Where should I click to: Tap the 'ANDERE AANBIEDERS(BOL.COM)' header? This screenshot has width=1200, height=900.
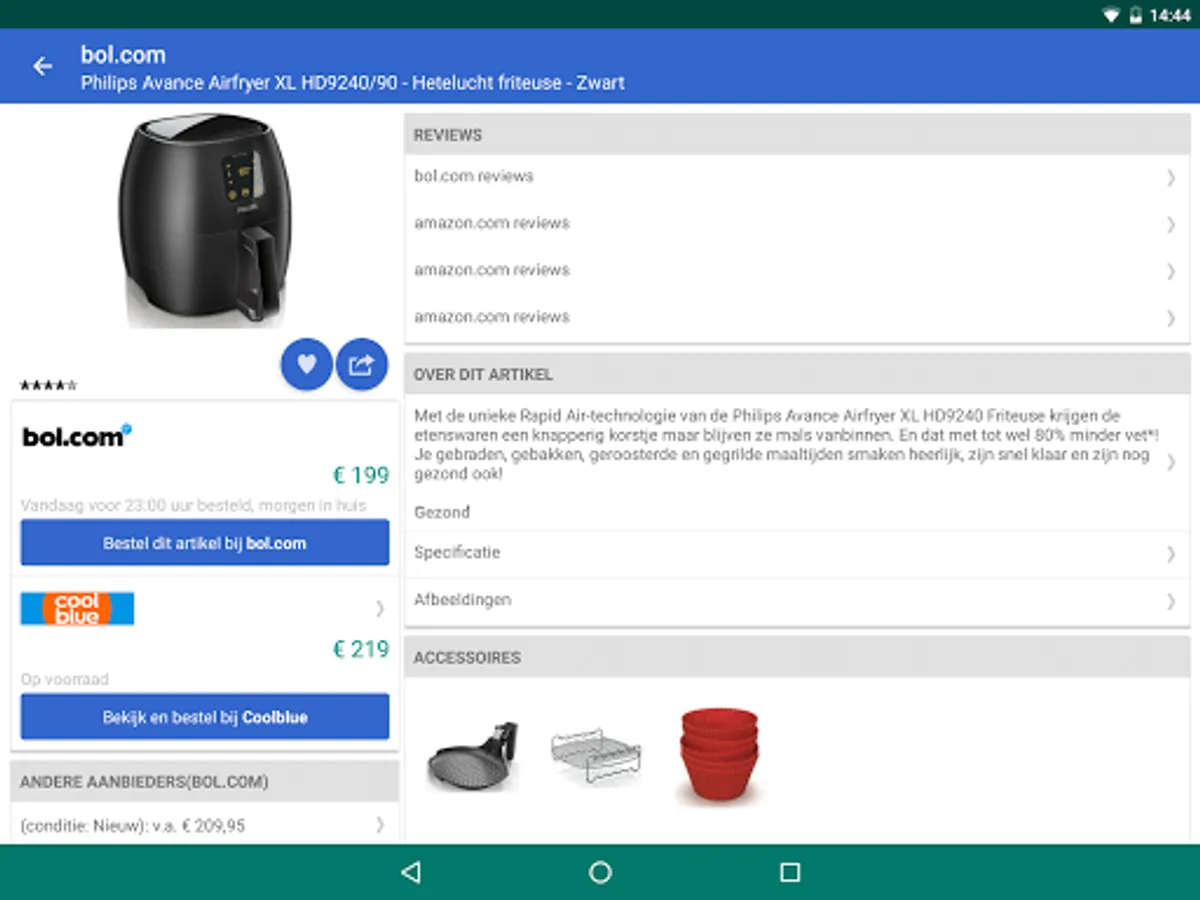pos(204,782)
